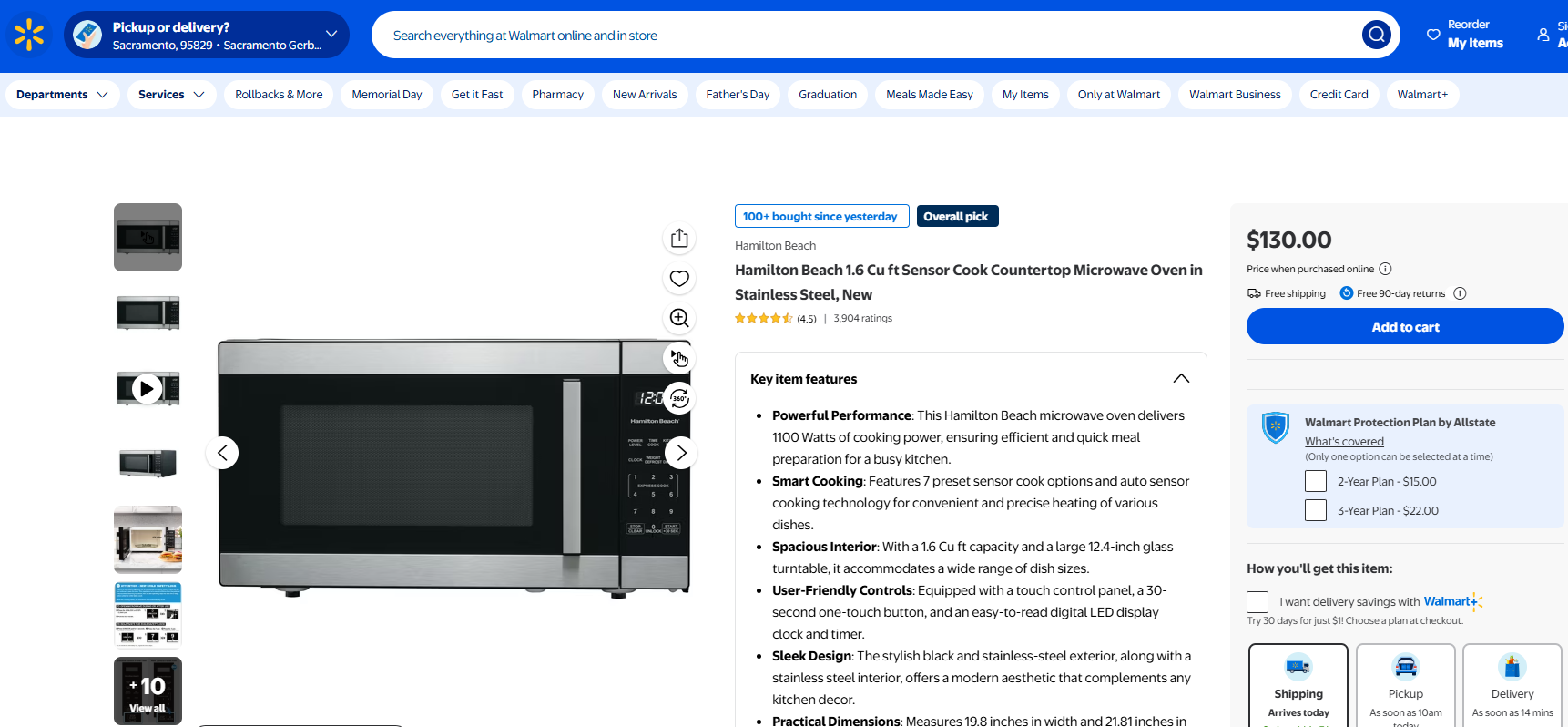This screenshot has height=727, width=1568.
Task: View the 3,904 ratings
Action: pos(862,319)
